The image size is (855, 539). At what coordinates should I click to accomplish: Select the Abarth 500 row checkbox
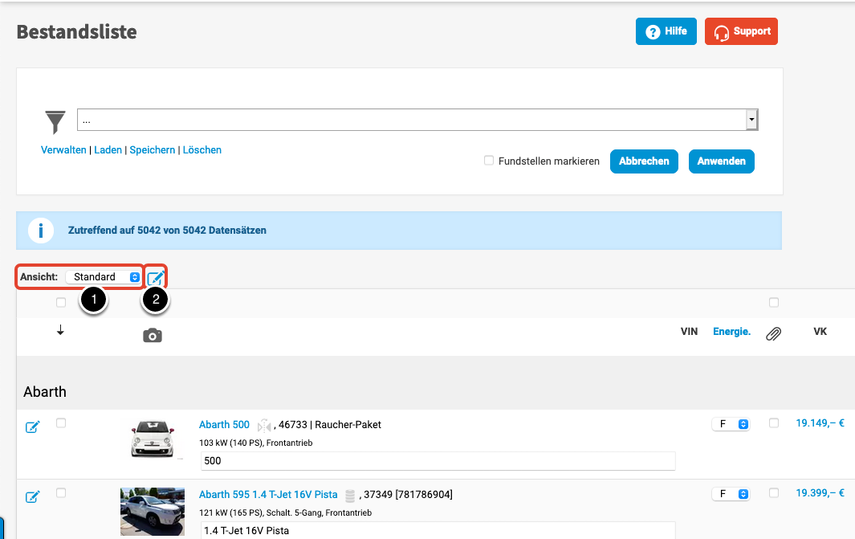coord(61,424)
